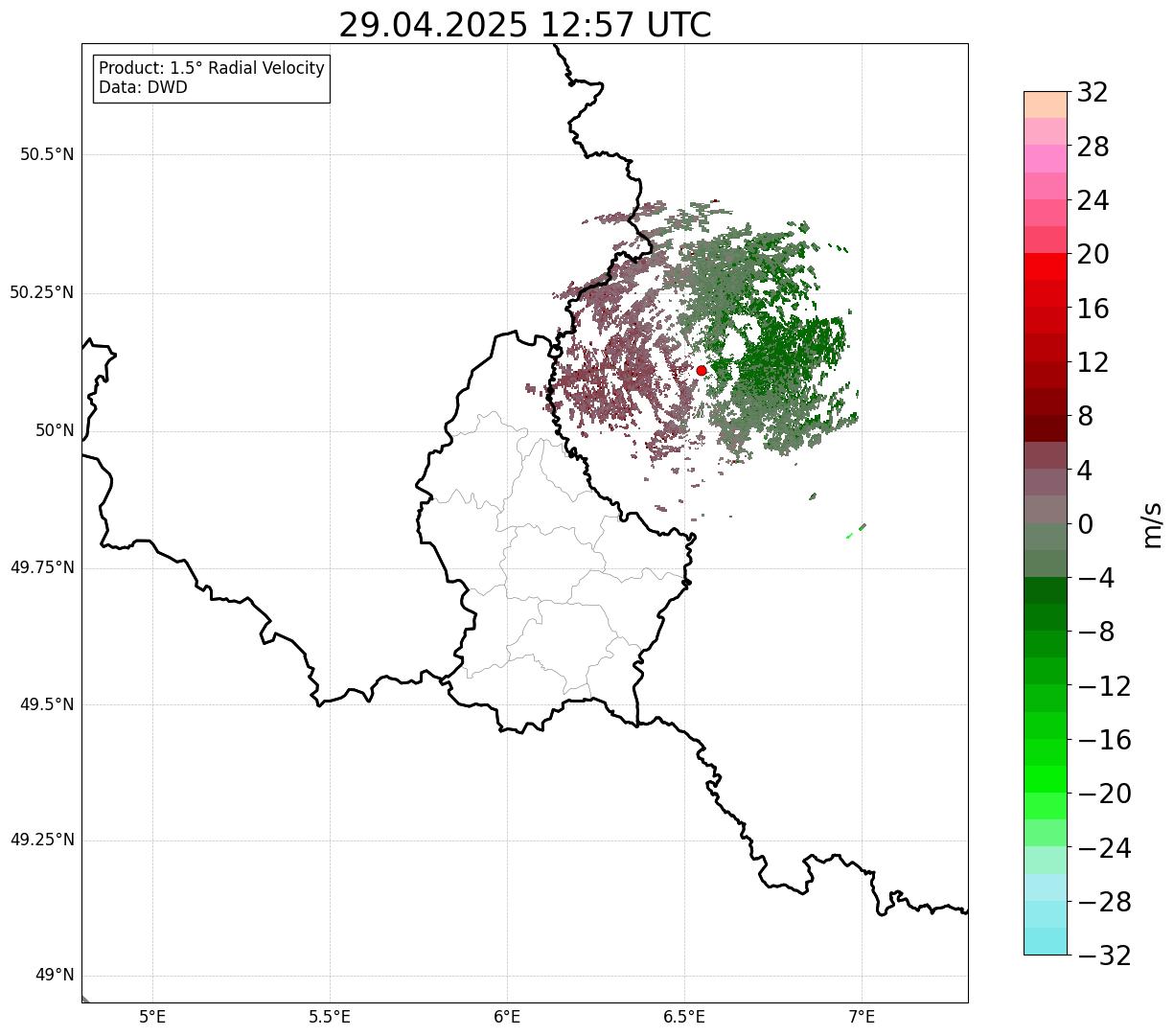
Task: Click the colorbar label '−32'
Action: coord(1104,956)
